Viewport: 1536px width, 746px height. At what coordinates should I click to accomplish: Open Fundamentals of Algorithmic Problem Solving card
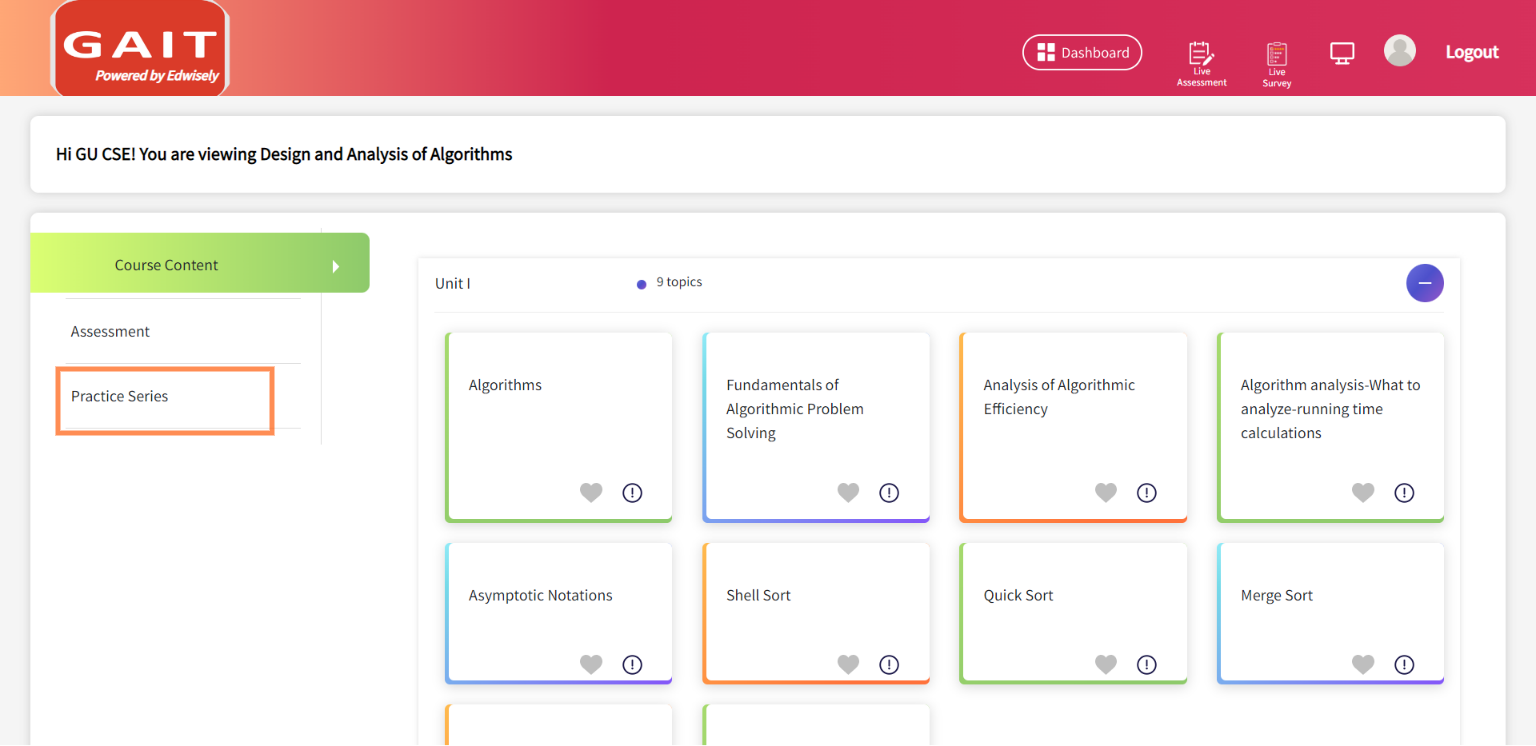coord(816,427)
